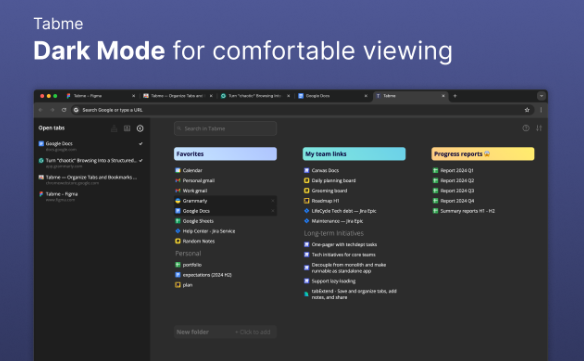Click the Jira icon beside Maintenance link
Image resolution: width=584 pixels, height=361 pixels.
[x=307, y=221]
